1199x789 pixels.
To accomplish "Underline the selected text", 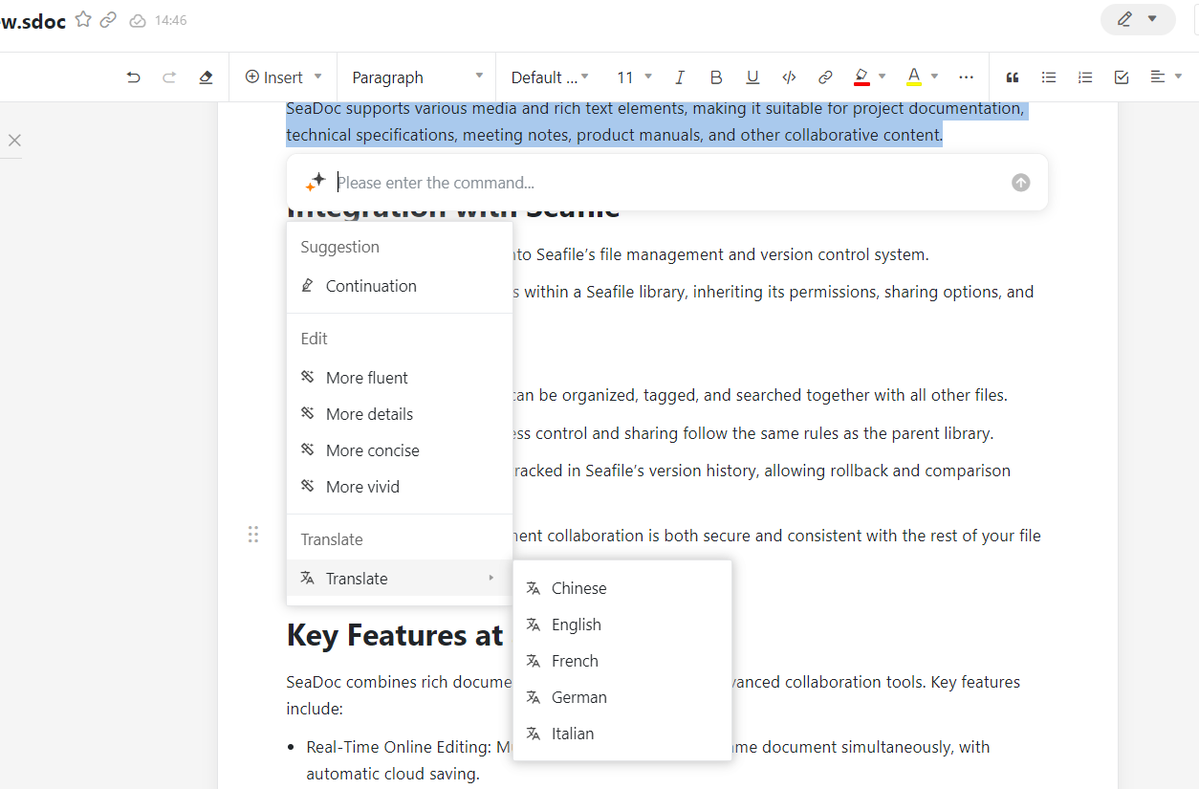I will click(x=752, y=77).
